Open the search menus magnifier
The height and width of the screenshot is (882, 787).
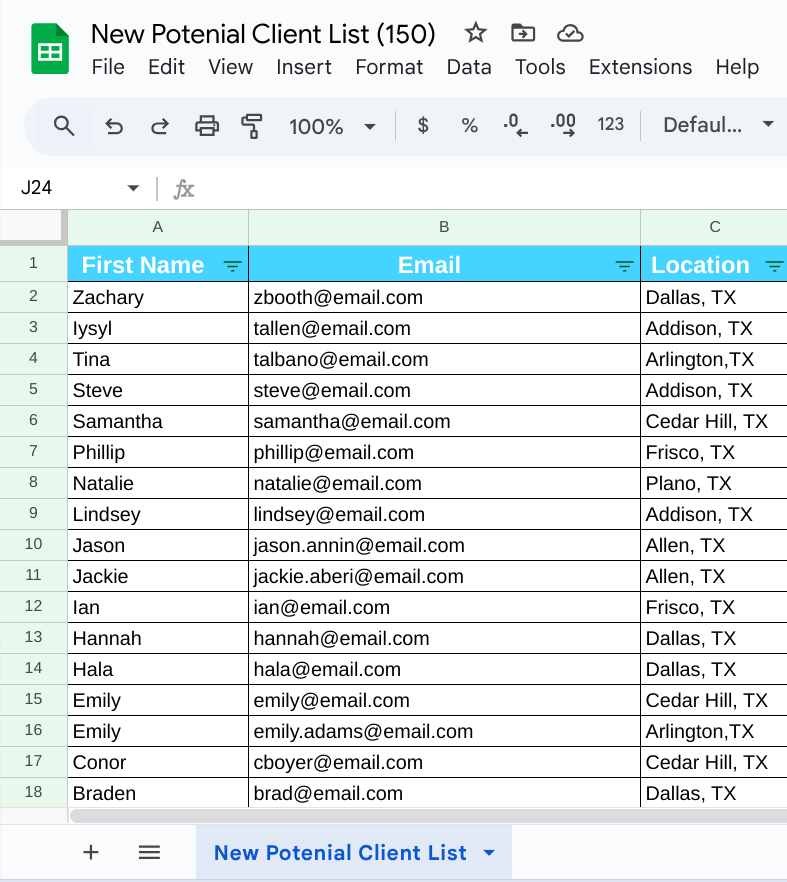click(x=64, y=126)
